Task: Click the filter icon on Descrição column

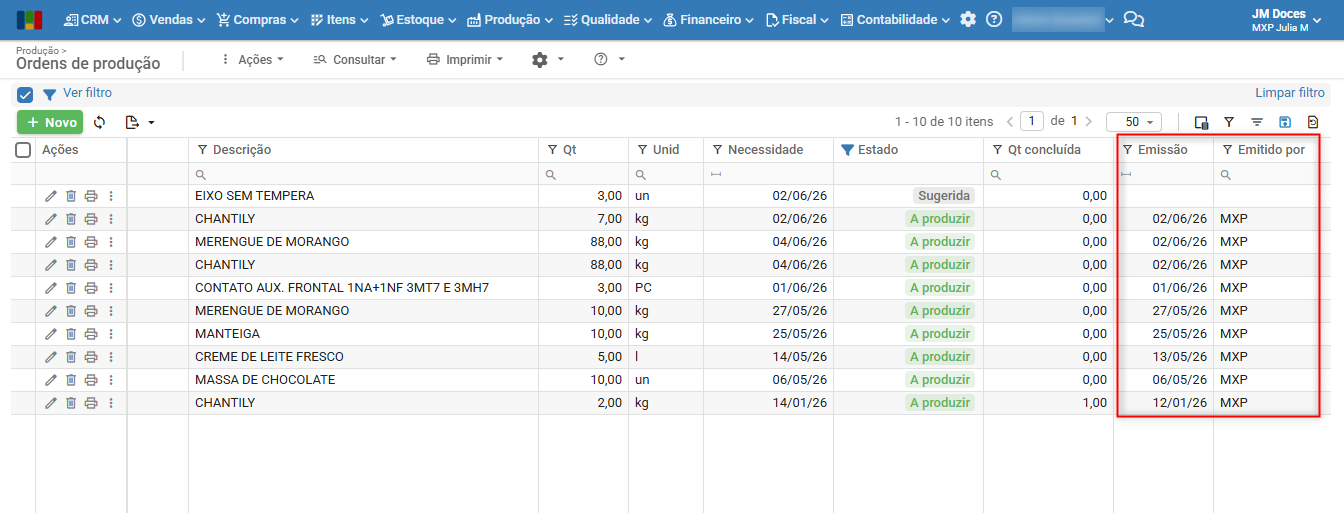Action: [202, 150]
